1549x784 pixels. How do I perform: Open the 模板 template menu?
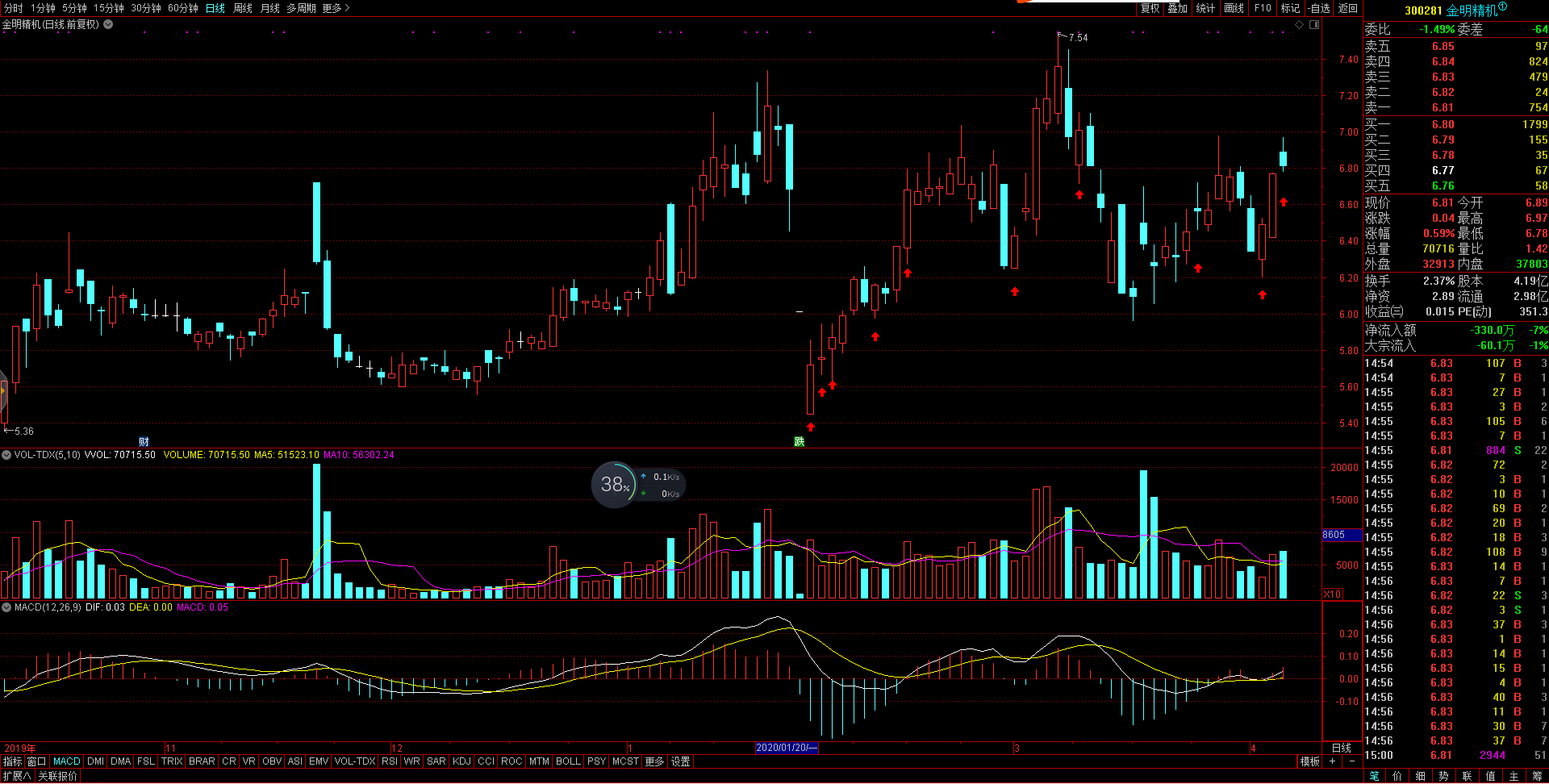coord(1309,761)
